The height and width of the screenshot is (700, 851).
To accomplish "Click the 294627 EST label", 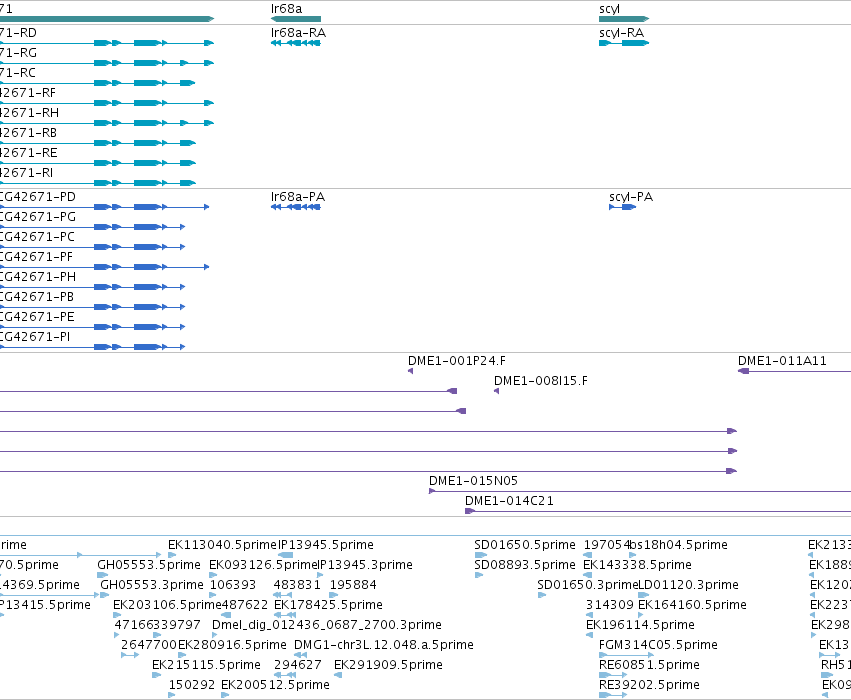I will click(x=297, y=665).
